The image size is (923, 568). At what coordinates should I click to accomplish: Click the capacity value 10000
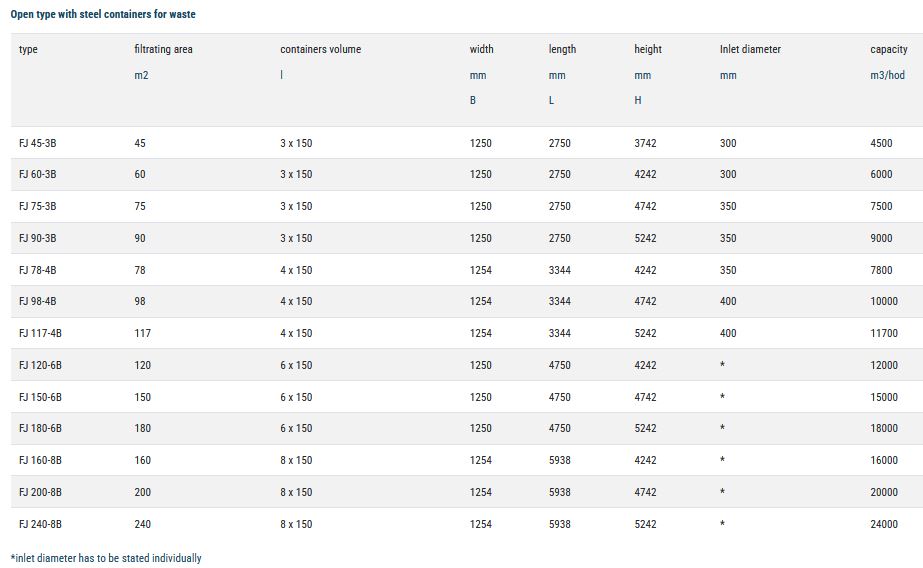883,301
